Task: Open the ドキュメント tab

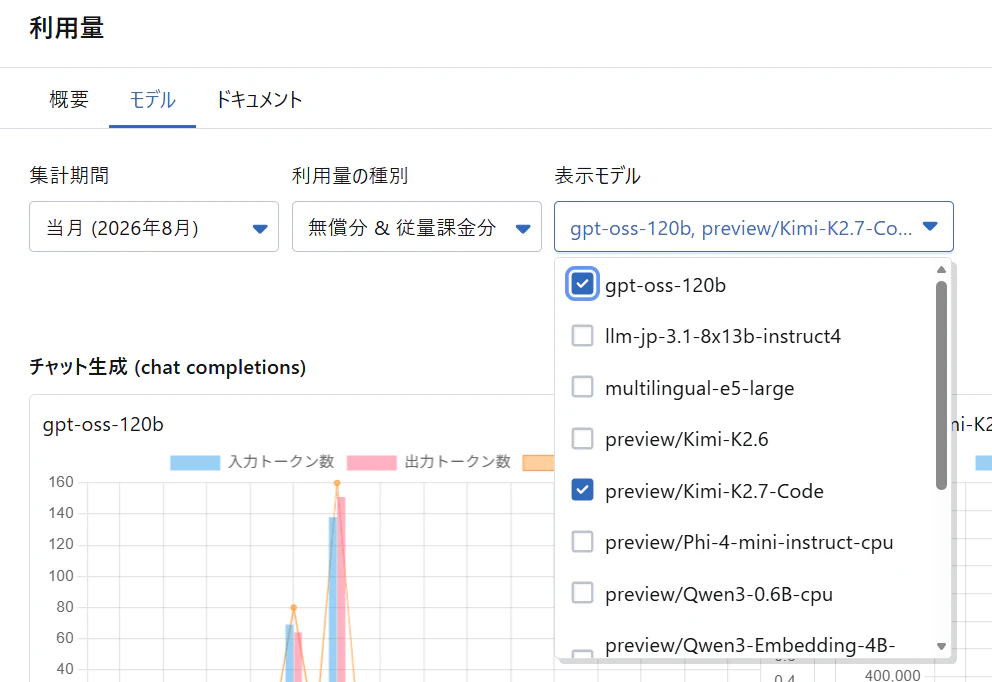Action: click(x=259, y=99)
